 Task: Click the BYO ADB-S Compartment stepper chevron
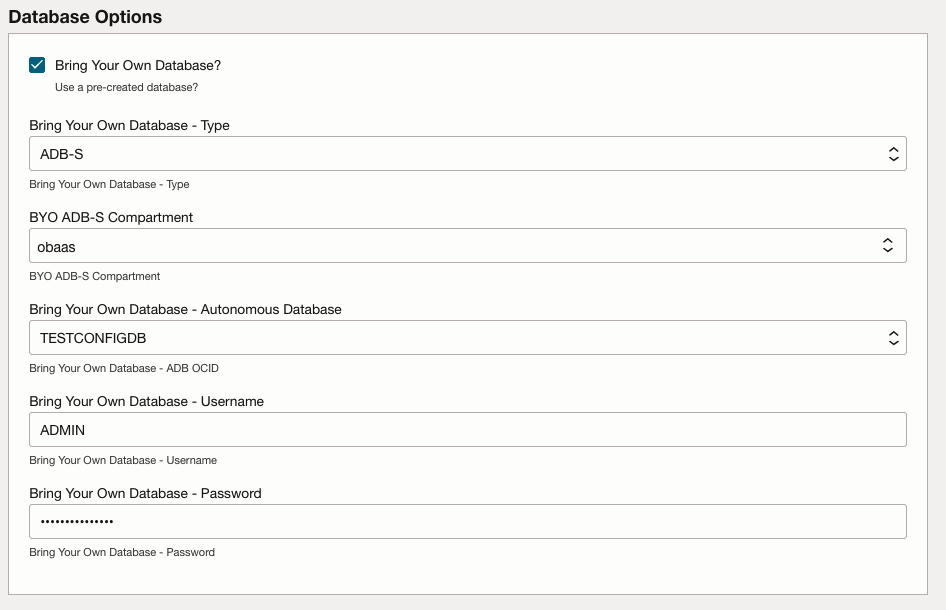888,245
